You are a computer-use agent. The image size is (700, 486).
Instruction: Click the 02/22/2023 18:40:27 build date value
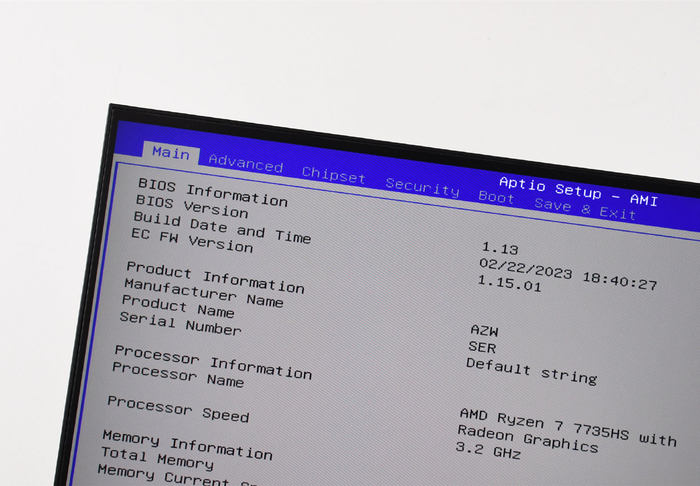point(568,274)
